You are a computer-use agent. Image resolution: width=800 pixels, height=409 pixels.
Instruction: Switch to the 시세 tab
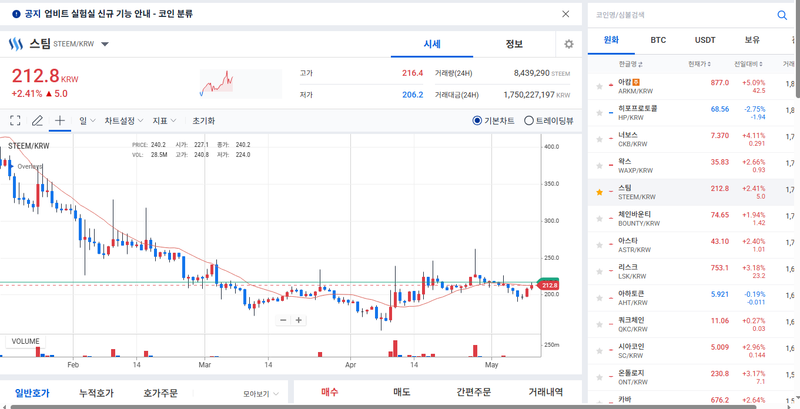point(432,44)
